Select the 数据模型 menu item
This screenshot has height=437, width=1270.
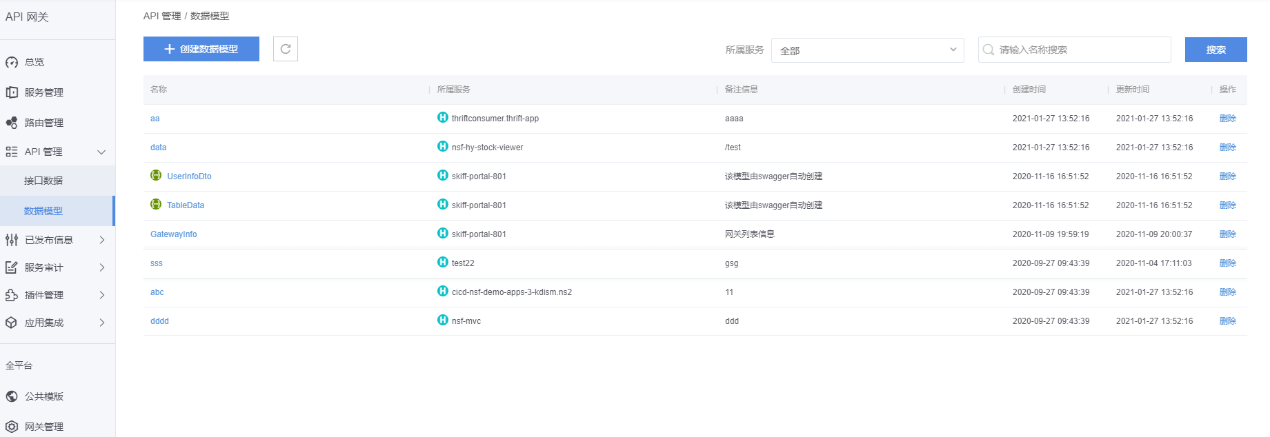[x=44, y=211]
